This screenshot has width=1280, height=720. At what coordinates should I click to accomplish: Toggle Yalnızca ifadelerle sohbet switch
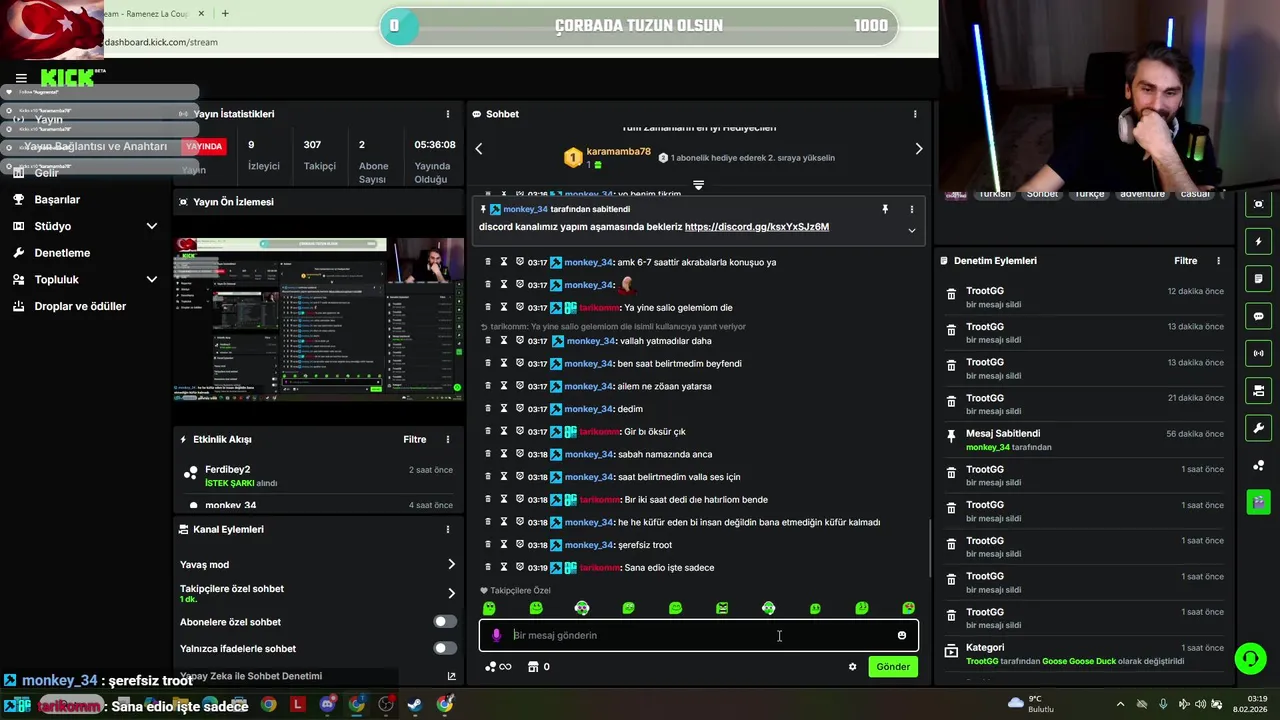tap(445, 648)
